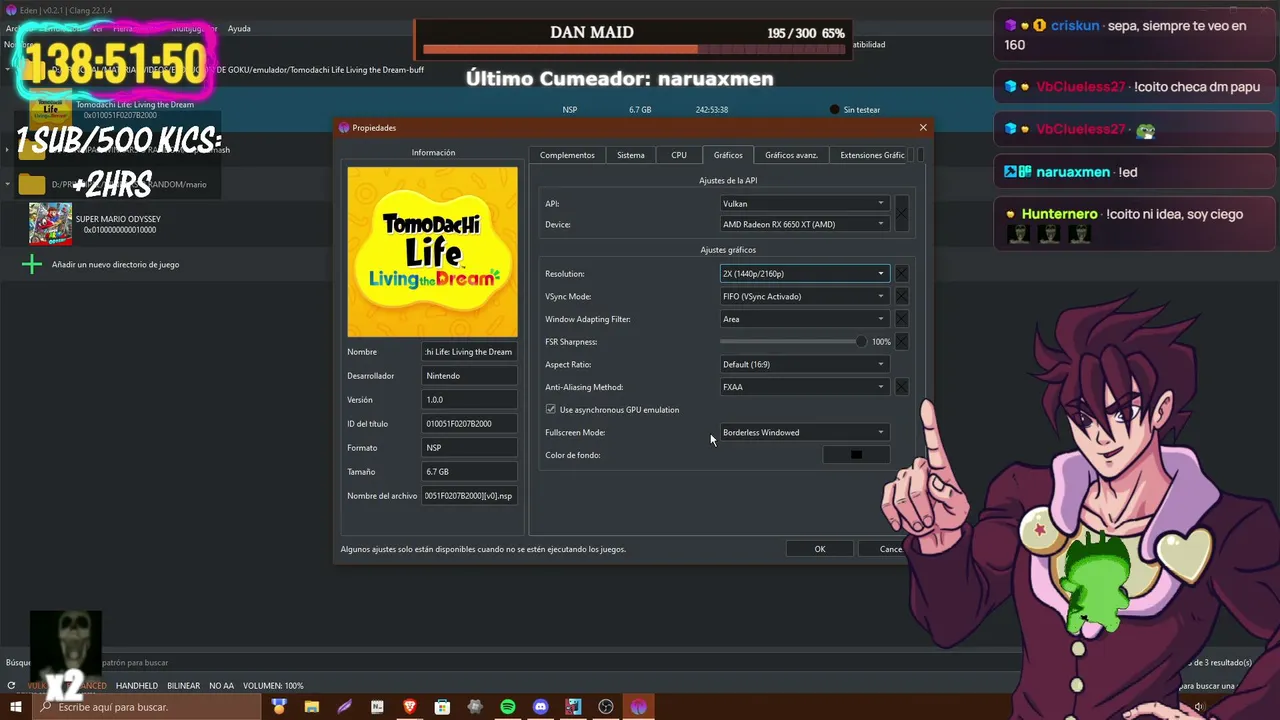Viewport: 1280px width, 720px height.
Task: Switch to the CPU tab
Action: [679, 155]
